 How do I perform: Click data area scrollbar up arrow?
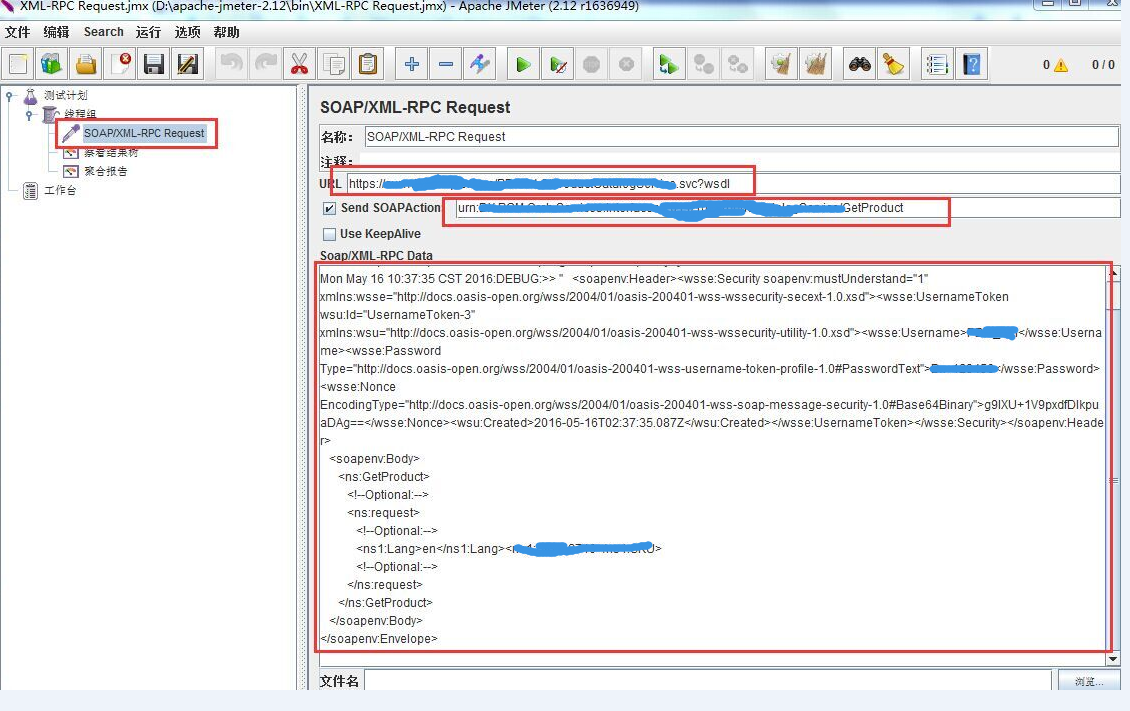[x=1113, y=274]
